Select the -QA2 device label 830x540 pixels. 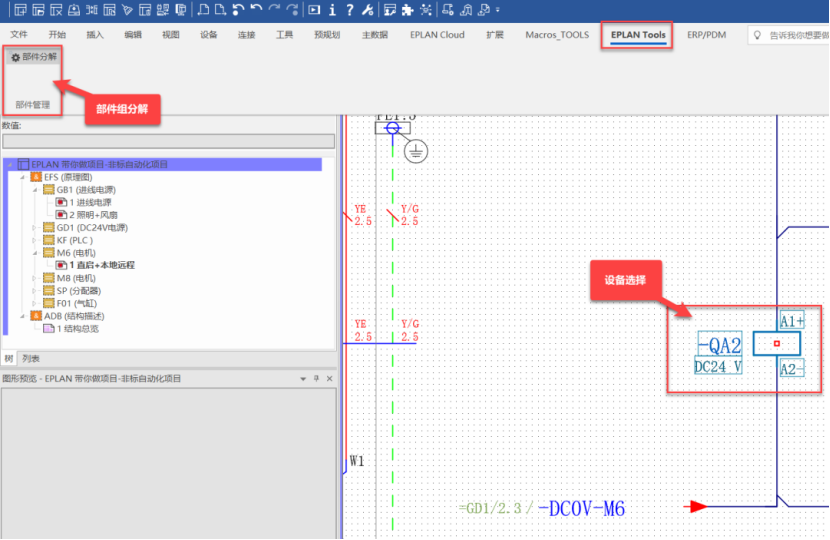[720, 345]
